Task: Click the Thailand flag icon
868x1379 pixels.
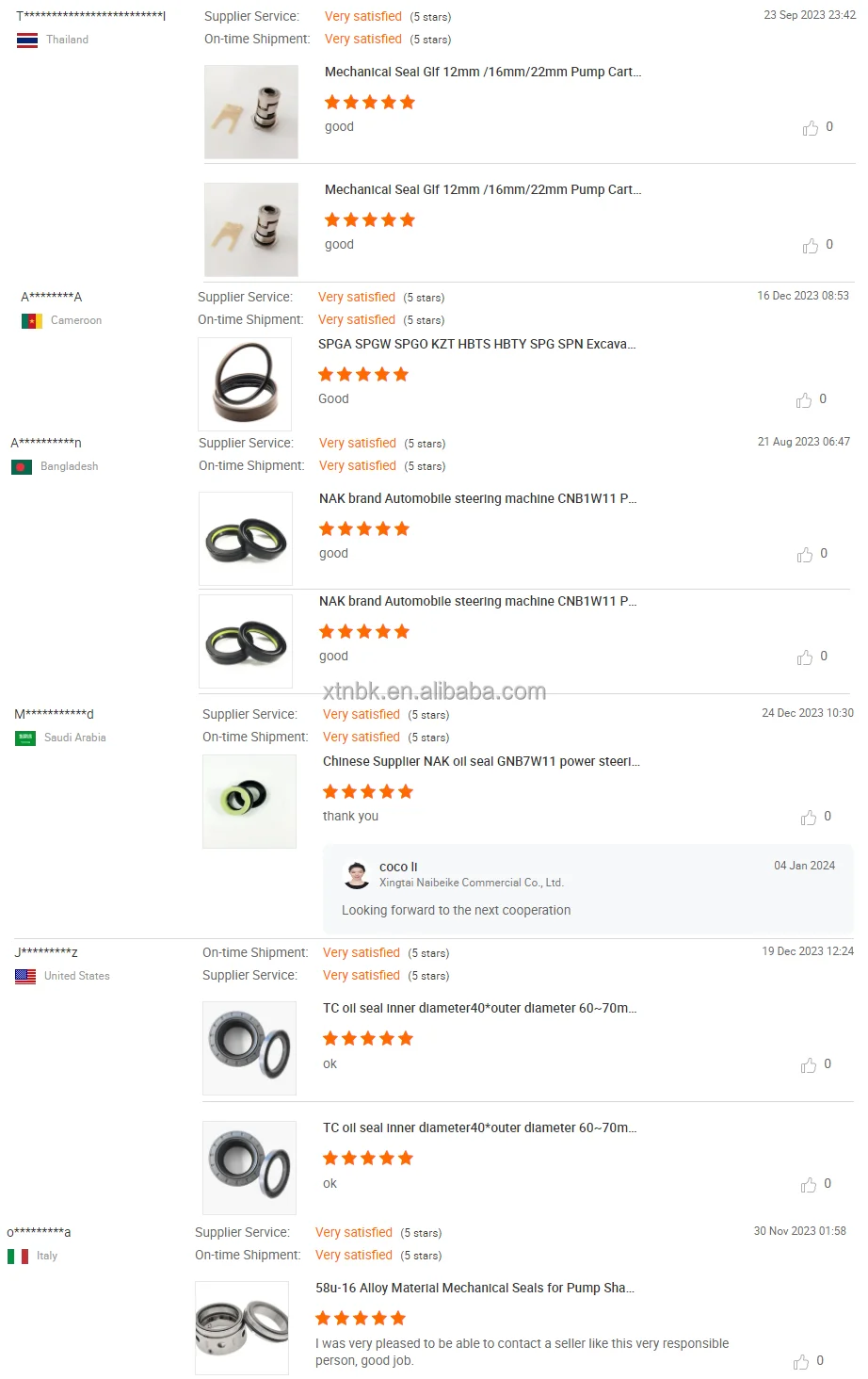Action: (x=27, y=41)
